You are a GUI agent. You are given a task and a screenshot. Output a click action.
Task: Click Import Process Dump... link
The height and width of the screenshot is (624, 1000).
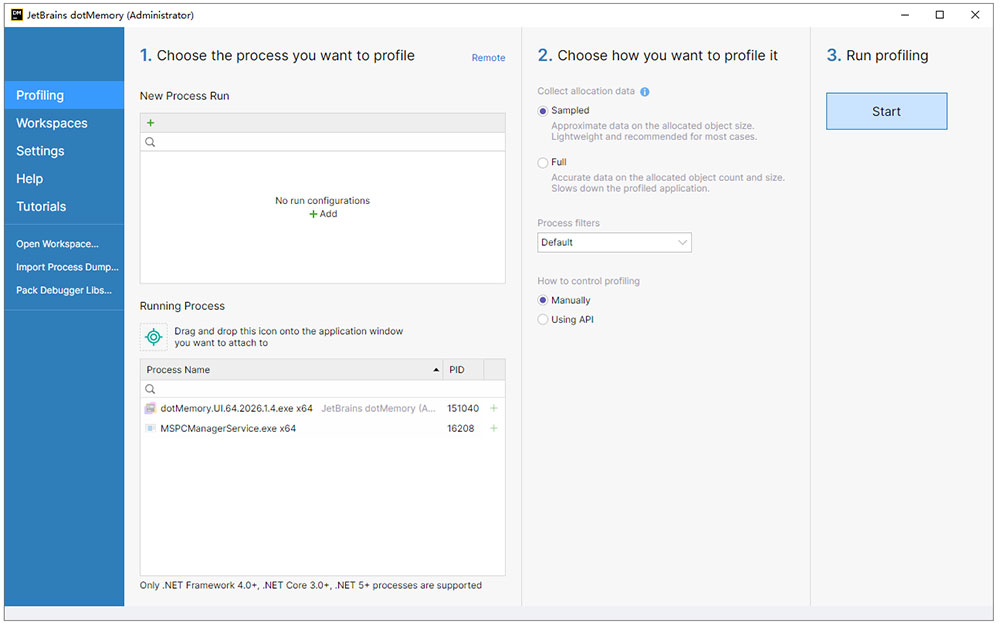[67, 267]
